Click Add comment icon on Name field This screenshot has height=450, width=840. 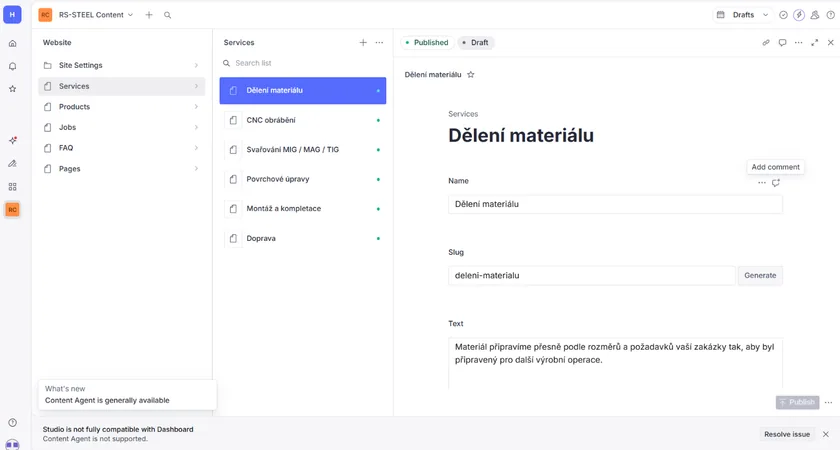point(776,183)
